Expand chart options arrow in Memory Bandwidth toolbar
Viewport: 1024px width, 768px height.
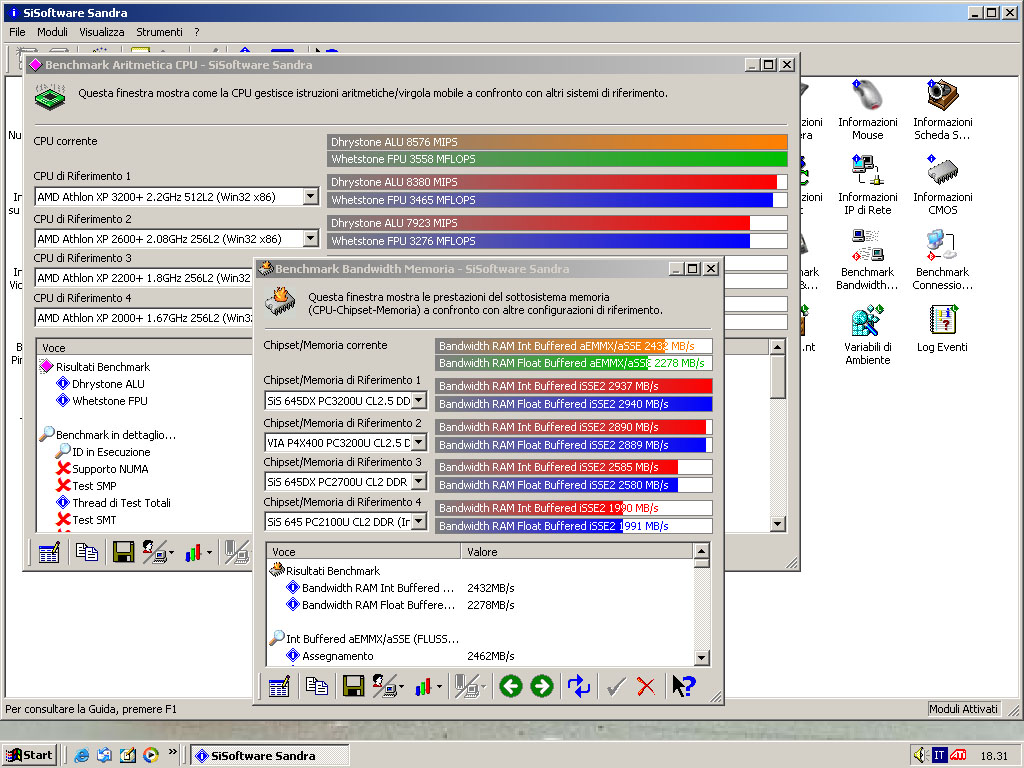(439, 686)
